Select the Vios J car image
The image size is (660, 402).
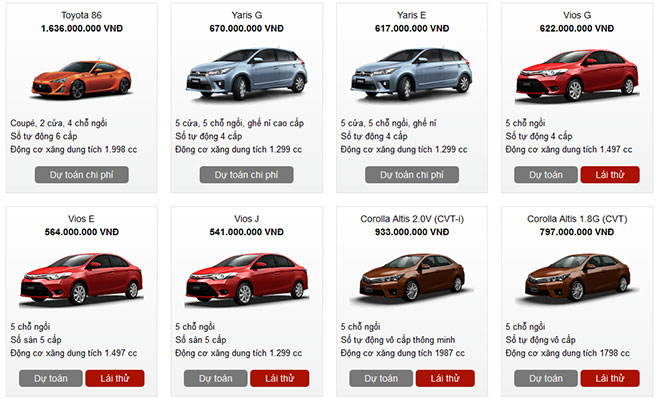(247, 279)
